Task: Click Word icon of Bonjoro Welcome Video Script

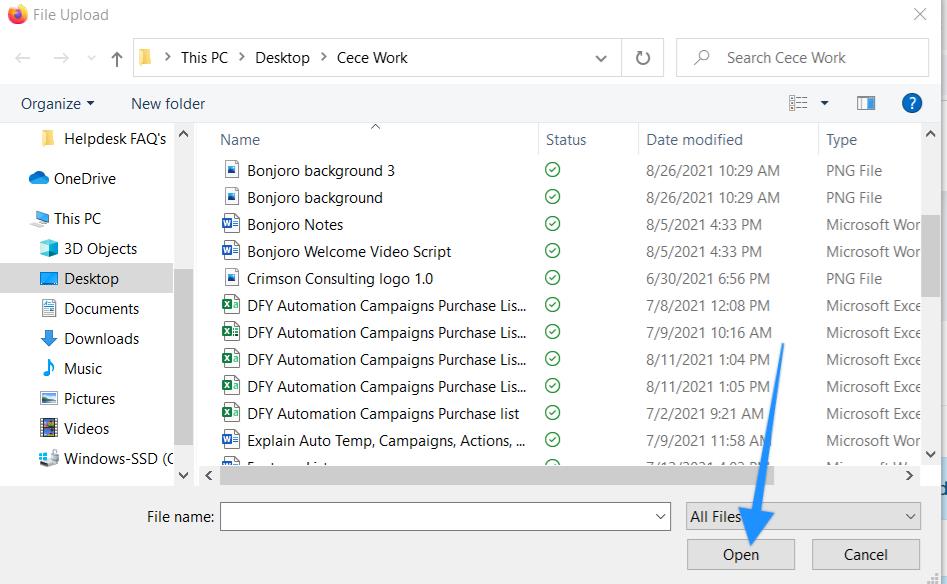Action: click(x=231, y=250)
